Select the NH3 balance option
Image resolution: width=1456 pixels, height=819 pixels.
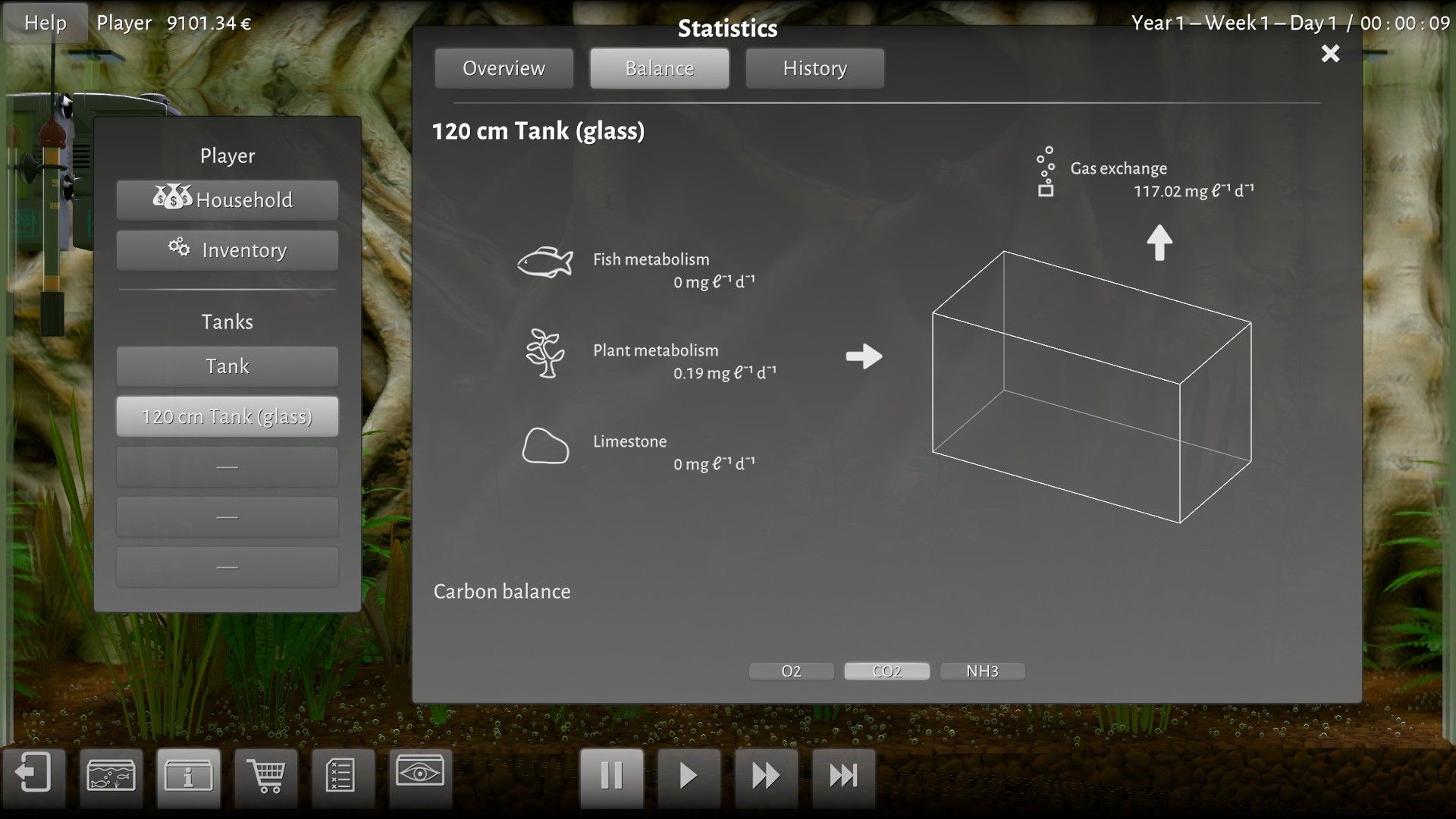point(982,671)
